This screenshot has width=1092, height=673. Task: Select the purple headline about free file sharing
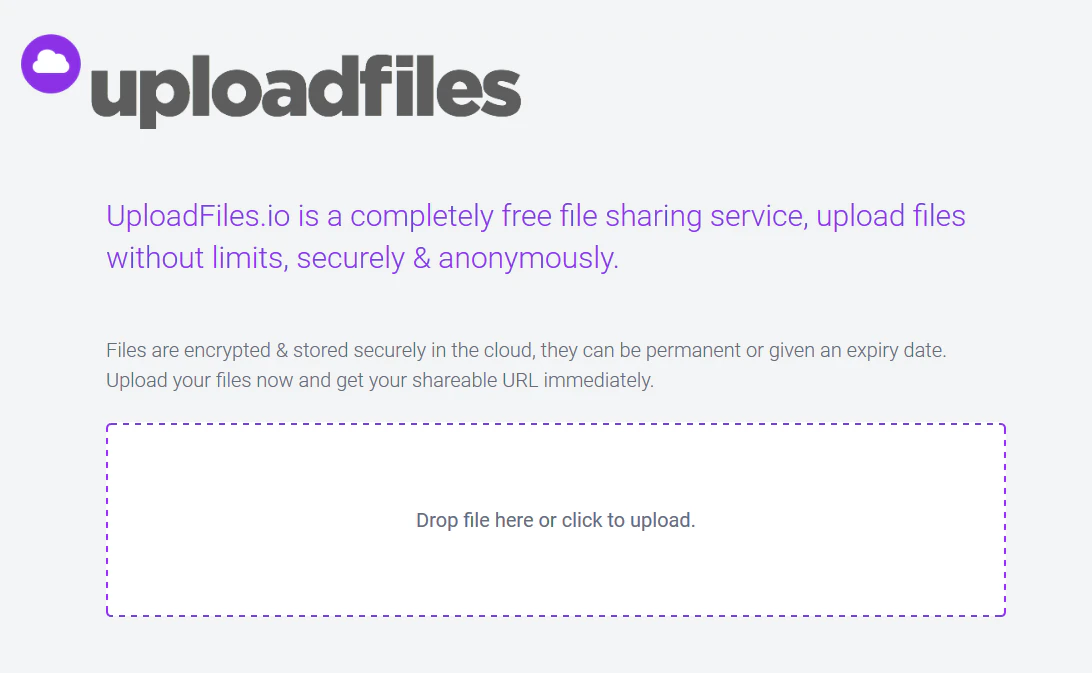tap(536, 215)
